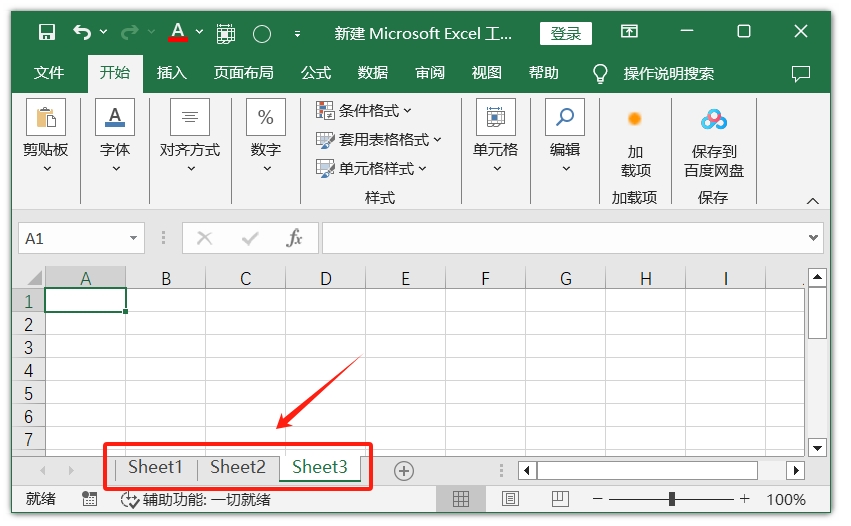Select row 4 header
The image size is (851, 526).
coord(29,371)
